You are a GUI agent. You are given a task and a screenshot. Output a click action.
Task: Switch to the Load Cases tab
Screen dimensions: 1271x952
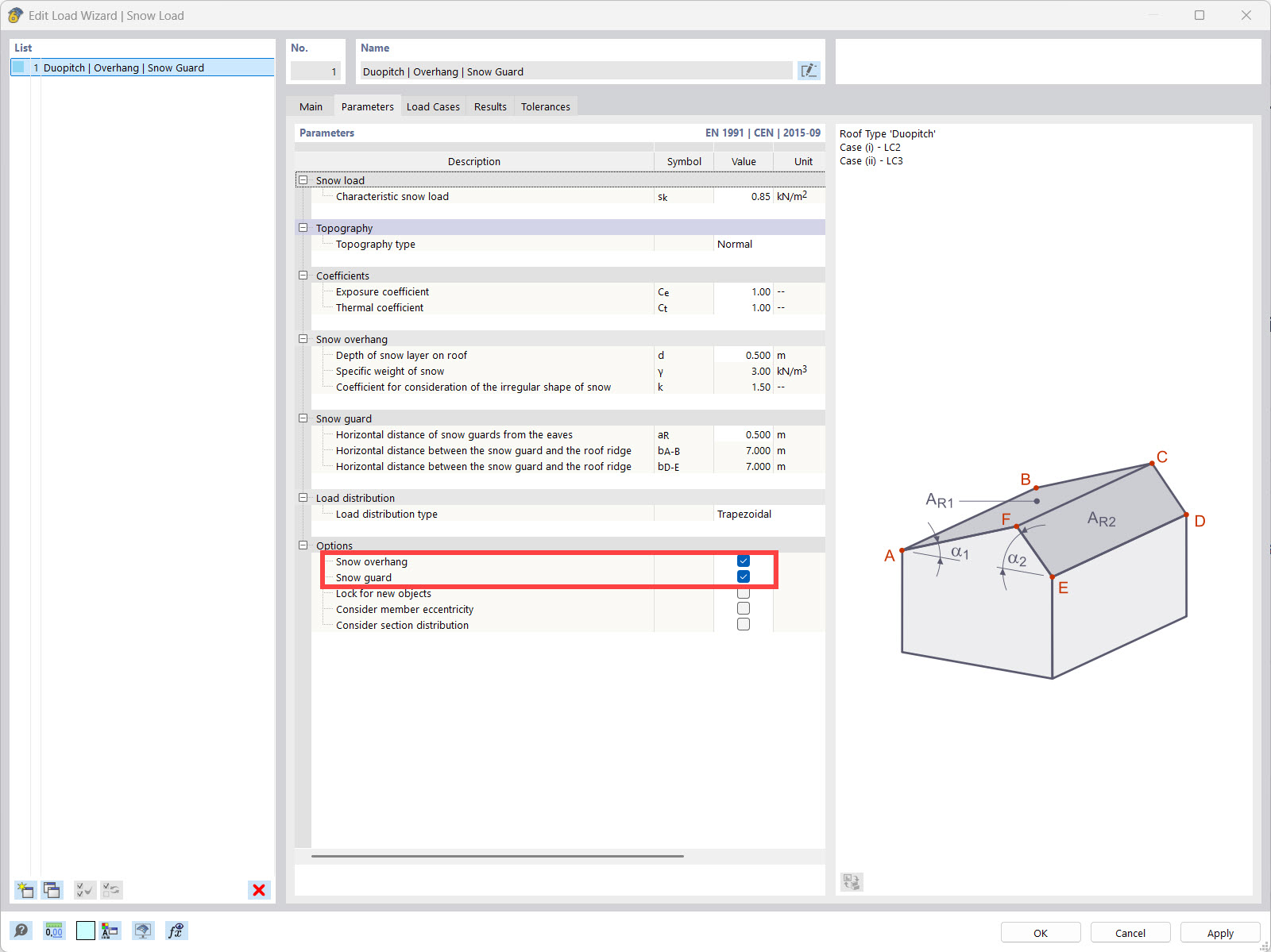[433, 106]
